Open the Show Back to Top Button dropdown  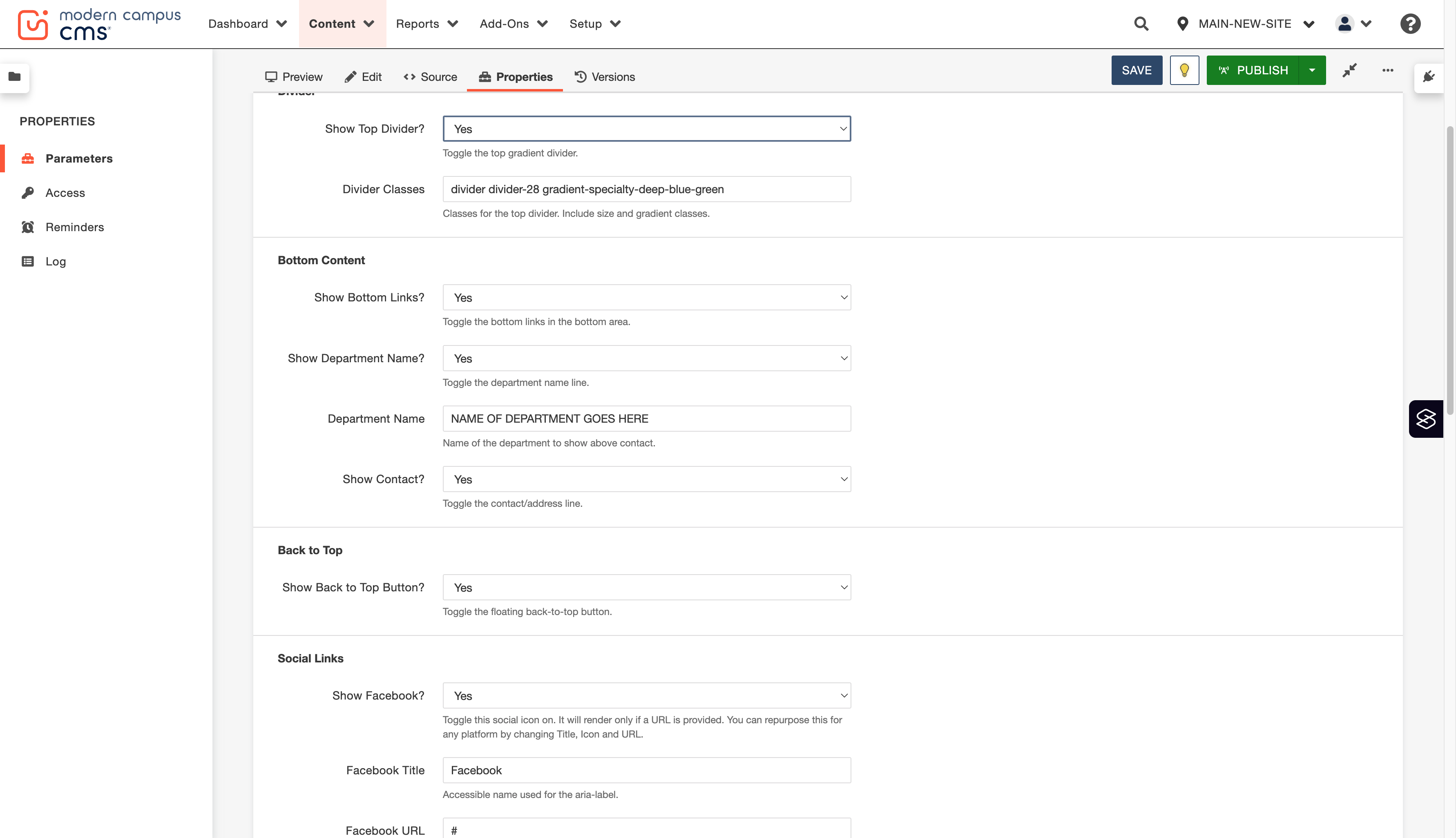[647, 588]
